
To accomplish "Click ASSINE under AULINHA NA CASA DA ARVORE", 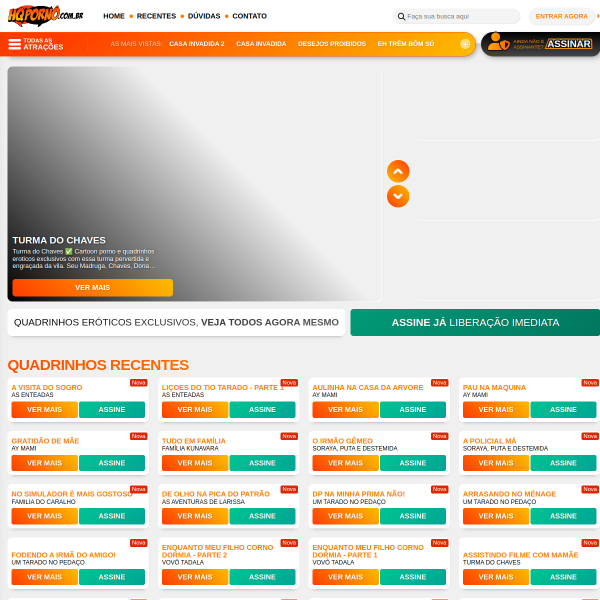I will click(x=413, y=409).
